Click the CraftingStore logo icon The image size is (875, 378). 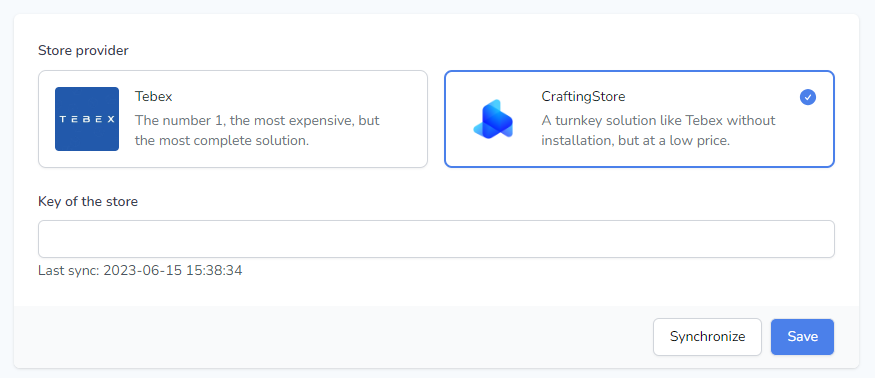pyautogui.click(x=493, y=119)
